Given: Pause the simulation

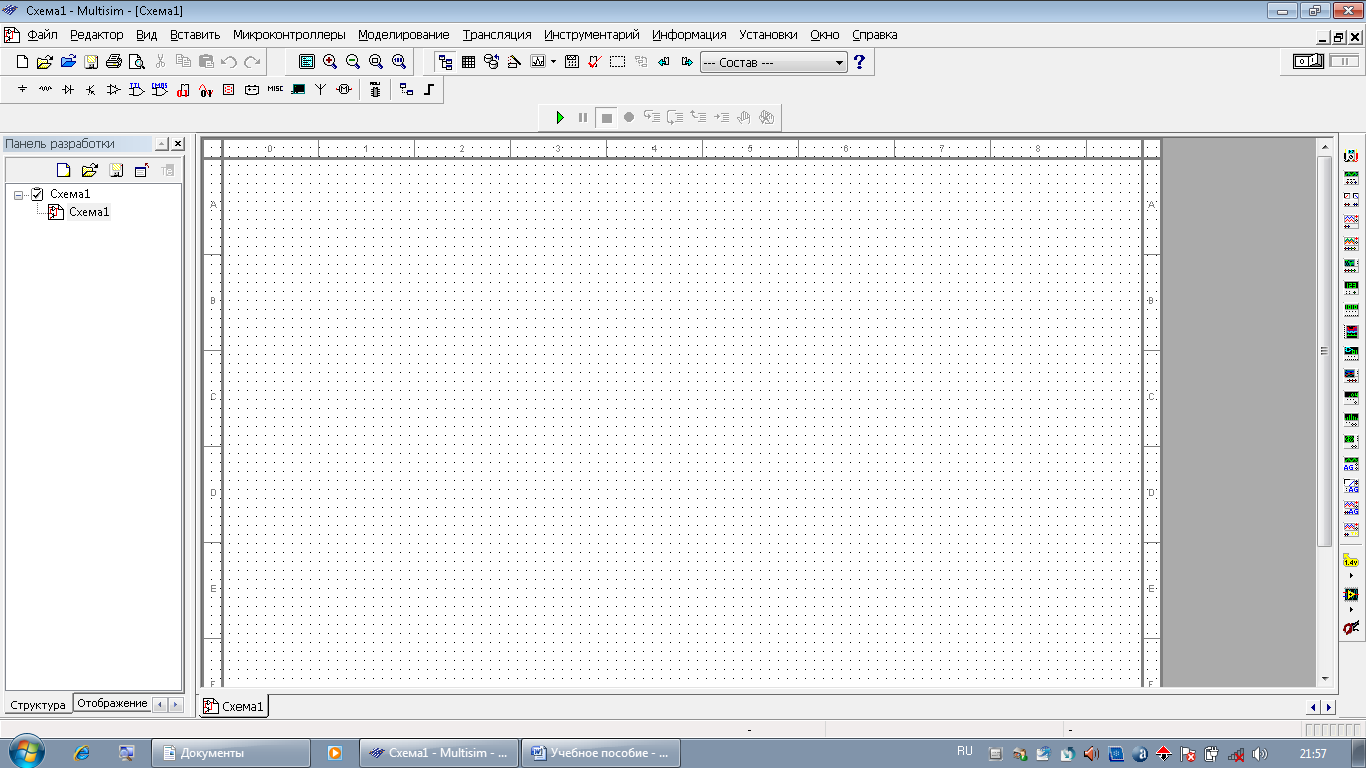Looking at the screenshot, I should click(583, 117).
